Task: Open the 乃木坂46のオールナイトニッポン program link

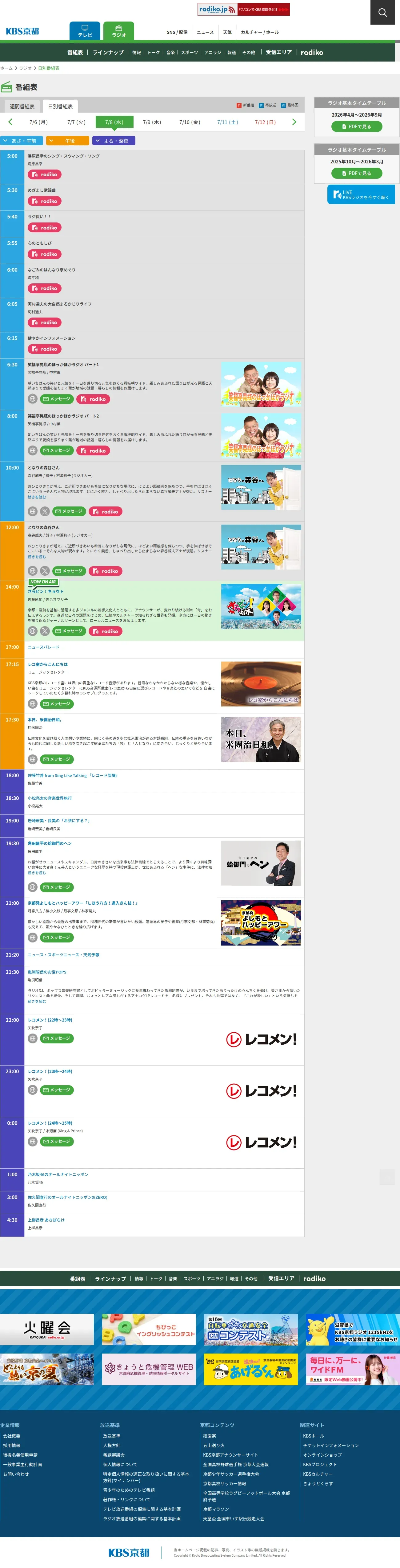Action: click(x=58, y=1175)
